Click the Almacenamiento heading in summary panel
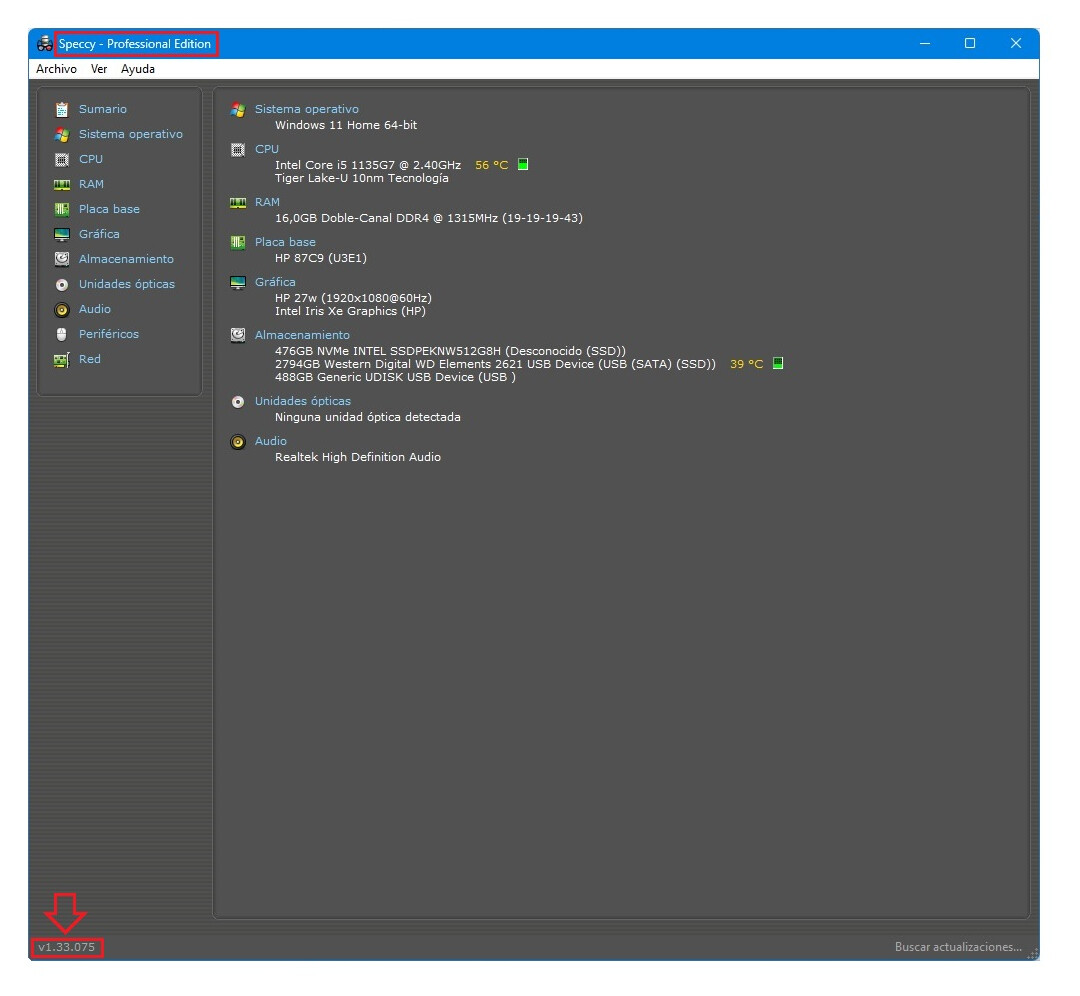 (302, 335)
